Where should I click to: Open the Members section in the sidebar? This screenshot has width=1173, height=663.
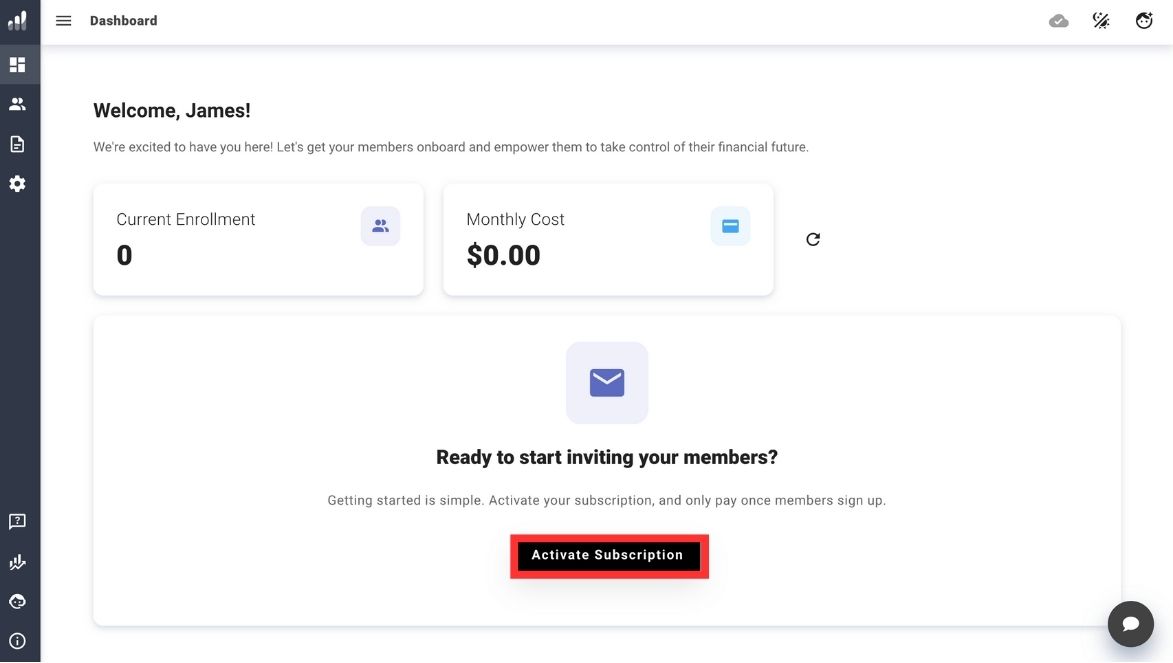(x=17, y=103)
